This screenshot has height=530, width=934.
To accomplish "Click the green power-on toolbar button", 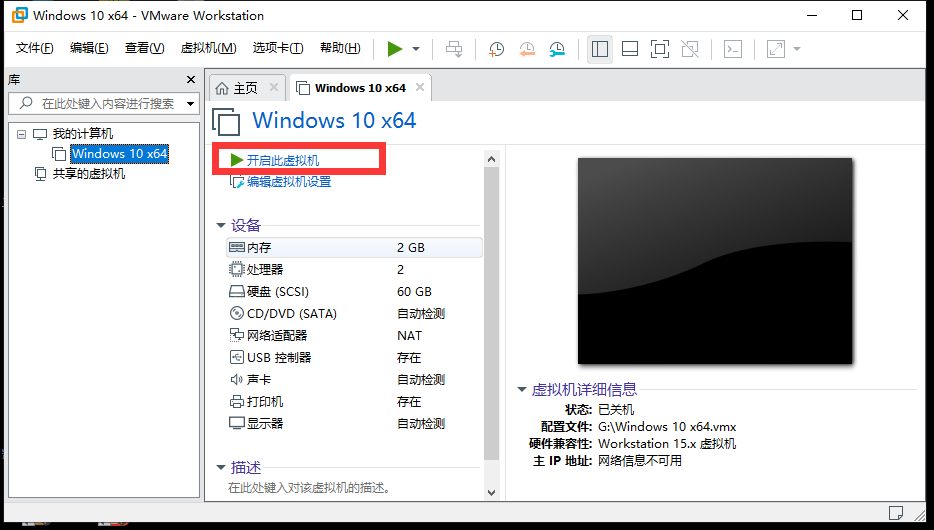I will tap(394, 49).
